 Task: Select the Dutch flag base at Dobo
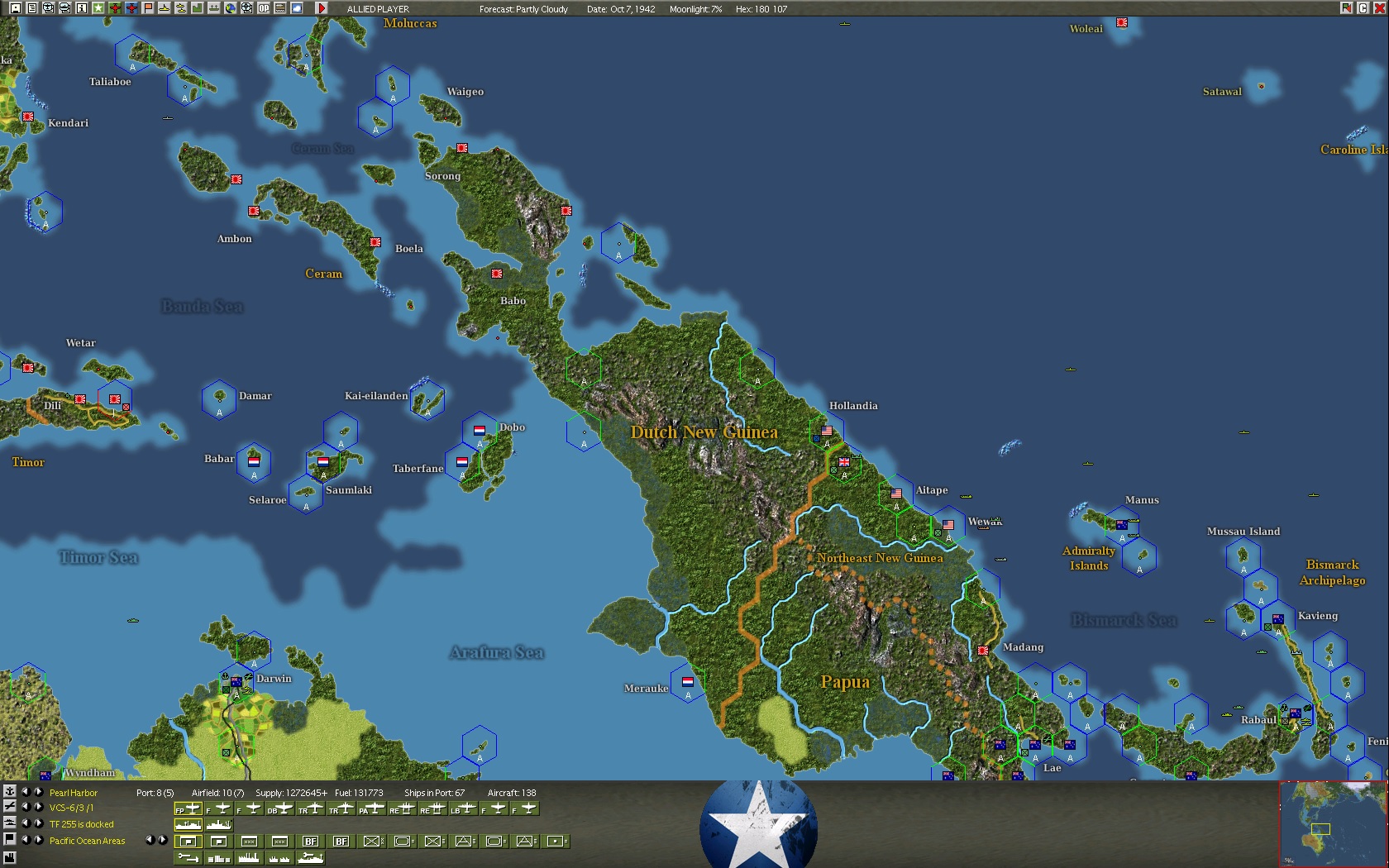point(480,431)
